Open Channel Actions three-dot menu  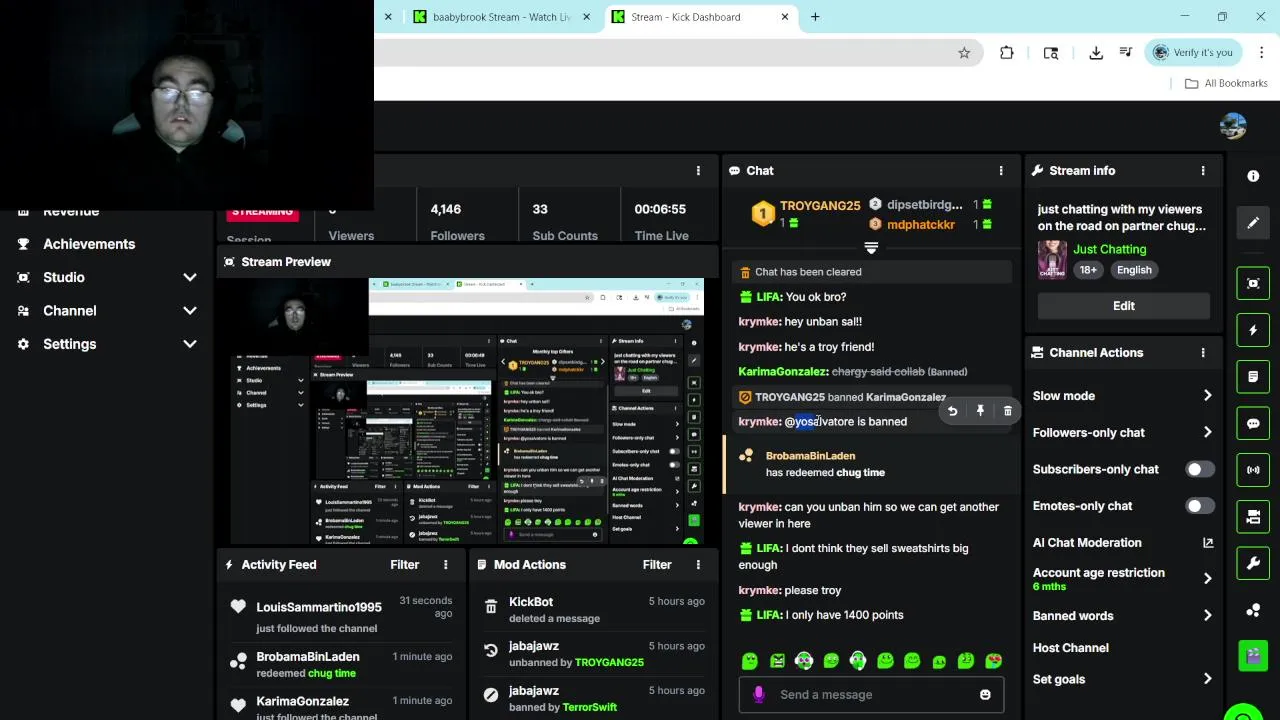coord(1203,353)
